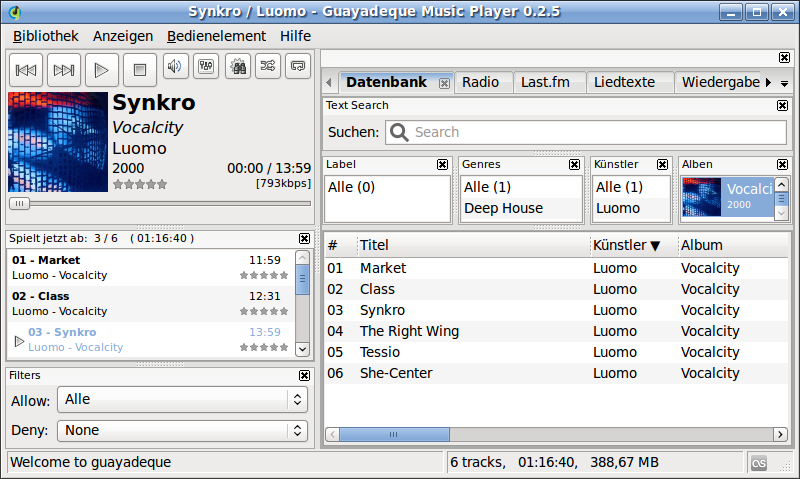Select the Vocalcity album thumbnail
Image resolution: width=800 pixels, height=479 pixels.
(702, 197)
